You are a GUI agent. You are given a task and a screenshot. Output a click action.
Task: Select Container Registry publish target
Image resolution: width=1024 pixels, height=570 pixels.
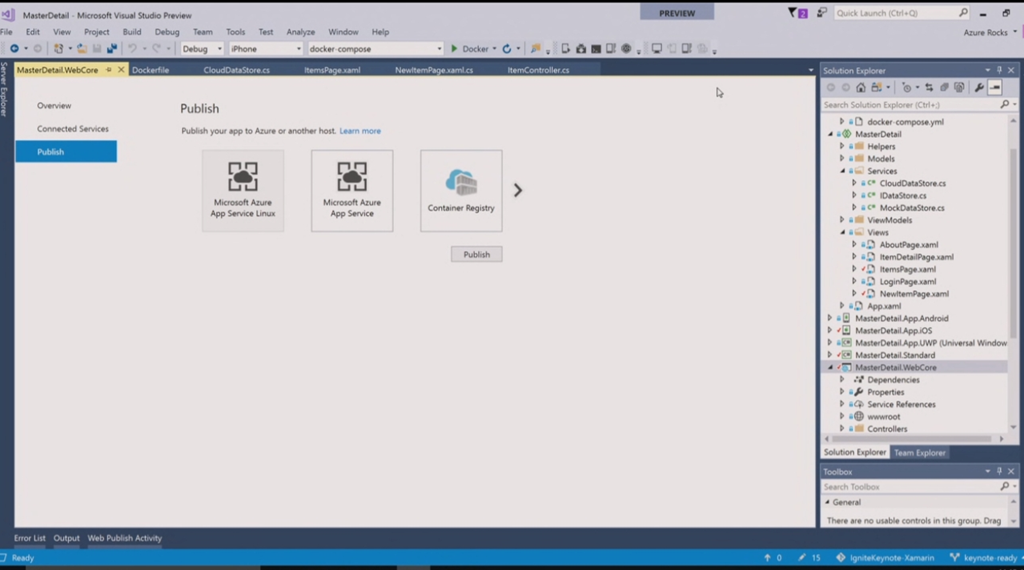point(461,191)
